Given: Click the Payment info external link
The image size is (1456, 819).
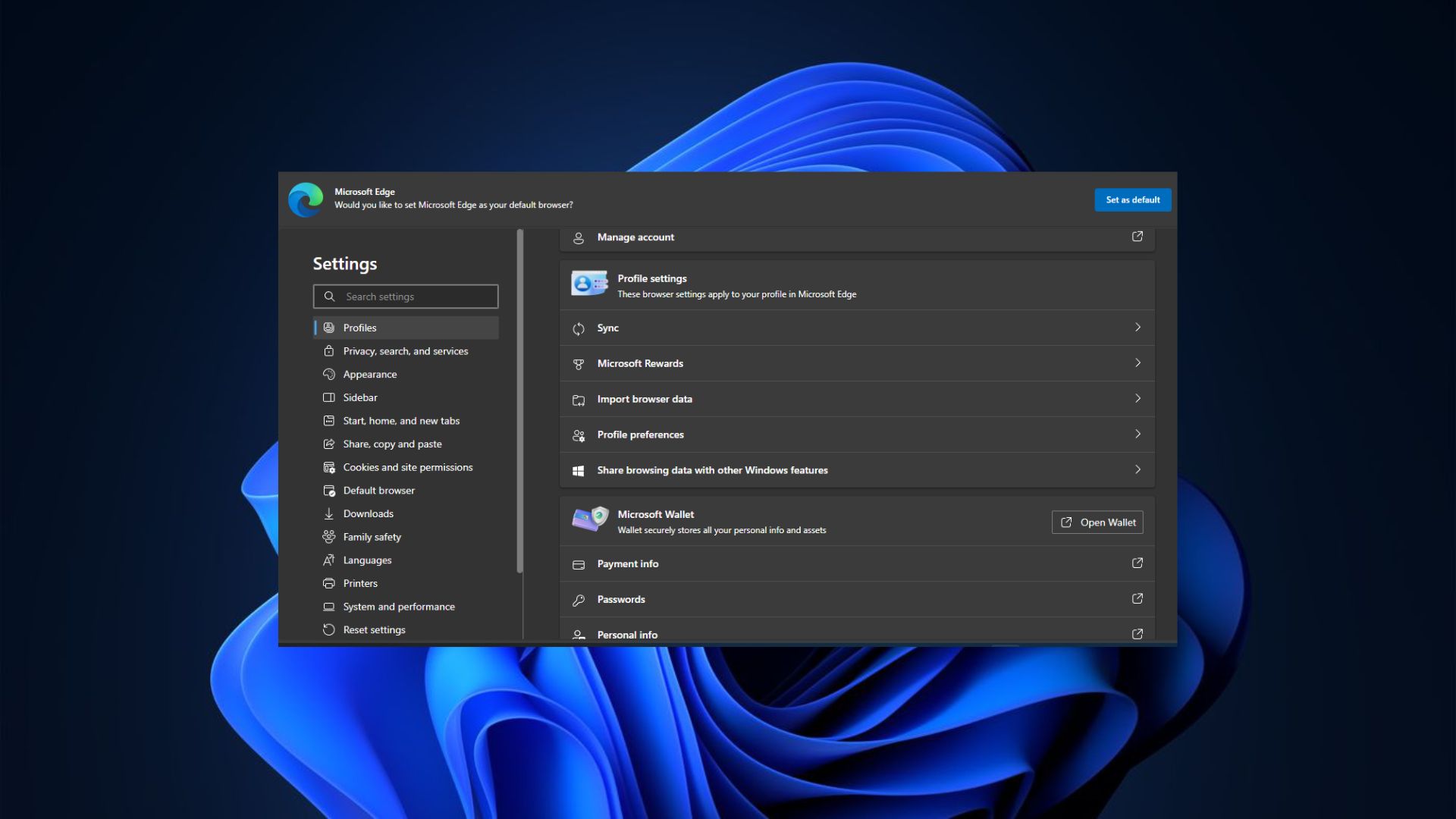Looking at the screenshot, I should [1136, 563].
